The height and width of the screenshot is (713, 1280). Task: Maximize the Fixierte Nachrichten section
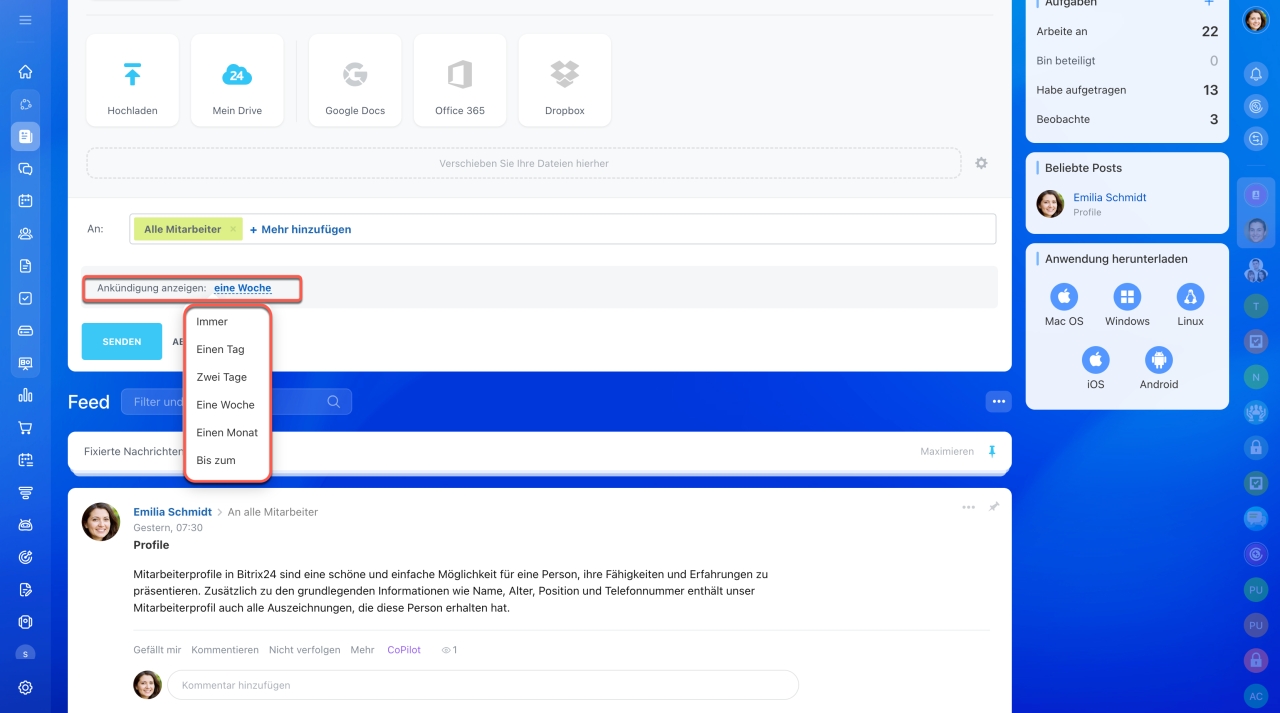click(947, 452)
